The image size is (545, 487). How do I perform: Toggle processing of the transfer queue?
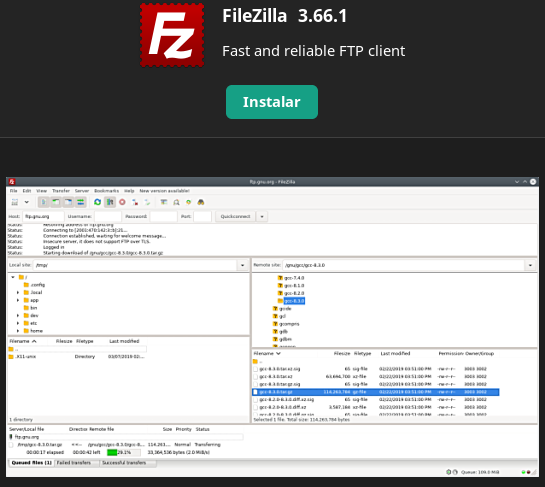110,202
